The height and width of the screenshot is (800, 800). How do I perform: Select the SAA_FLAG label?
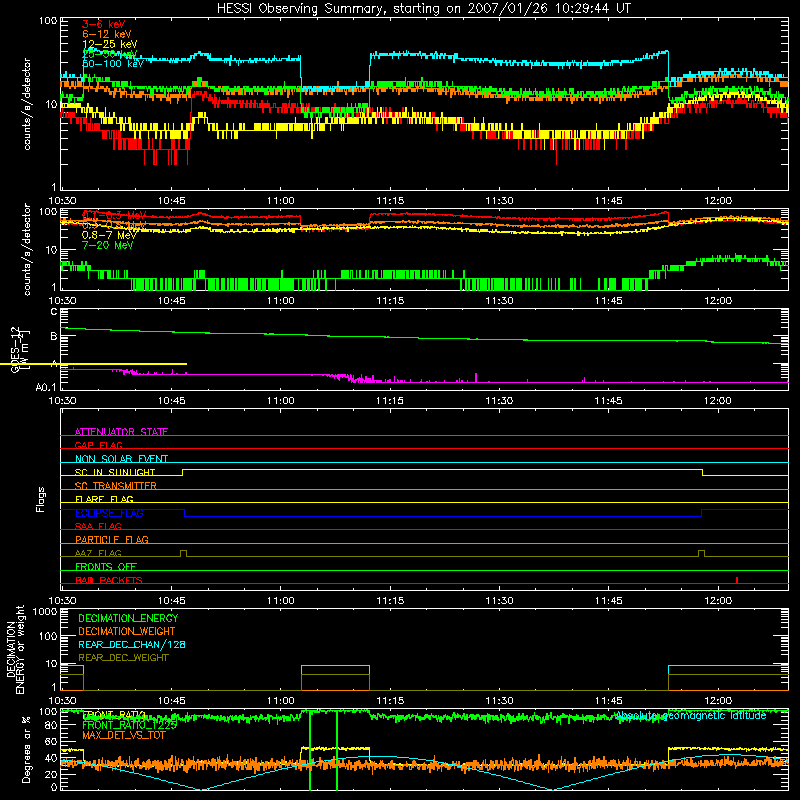coord(98,526)
